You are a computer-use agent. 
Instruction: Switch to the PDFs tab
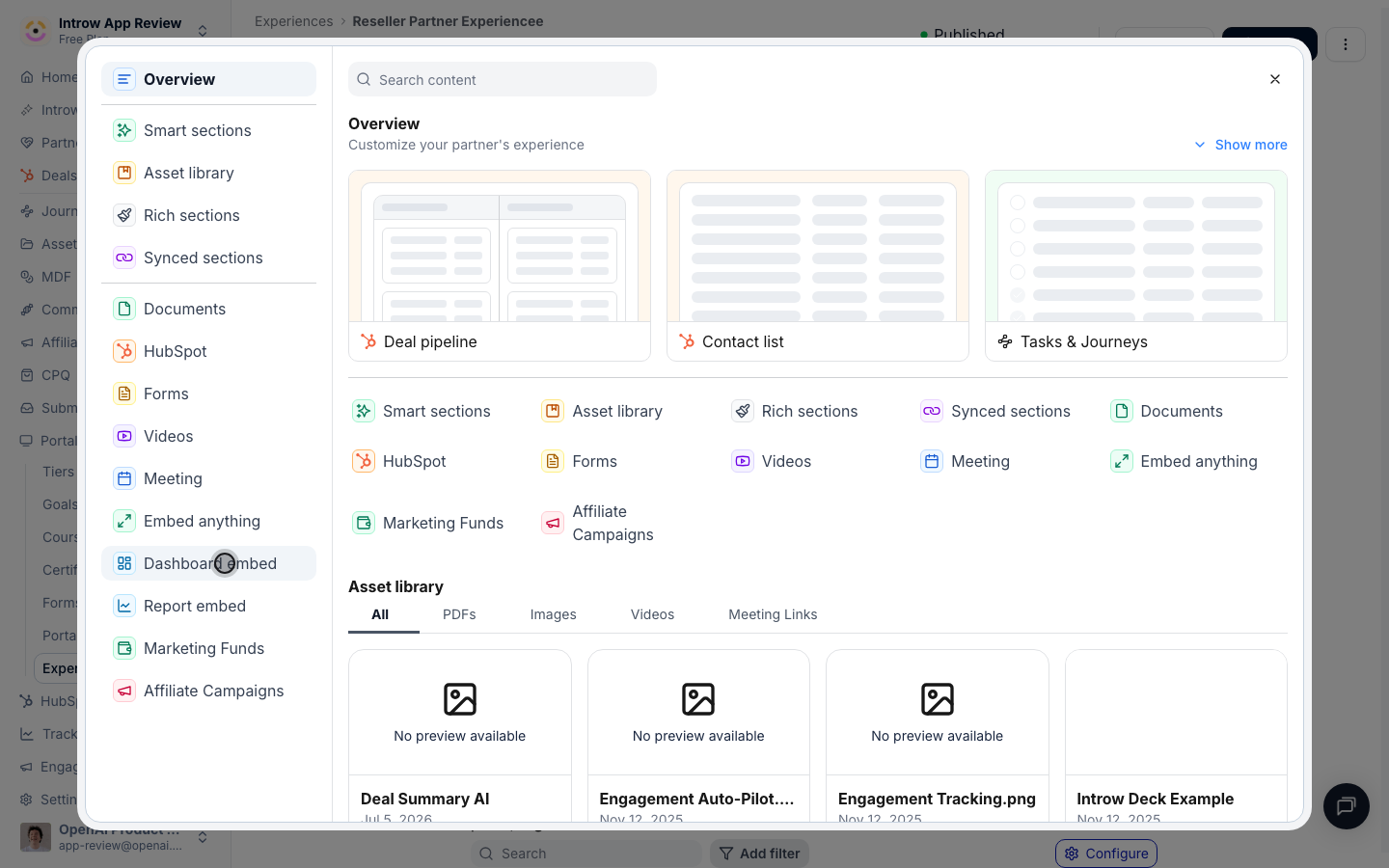(x=459, y=614)
